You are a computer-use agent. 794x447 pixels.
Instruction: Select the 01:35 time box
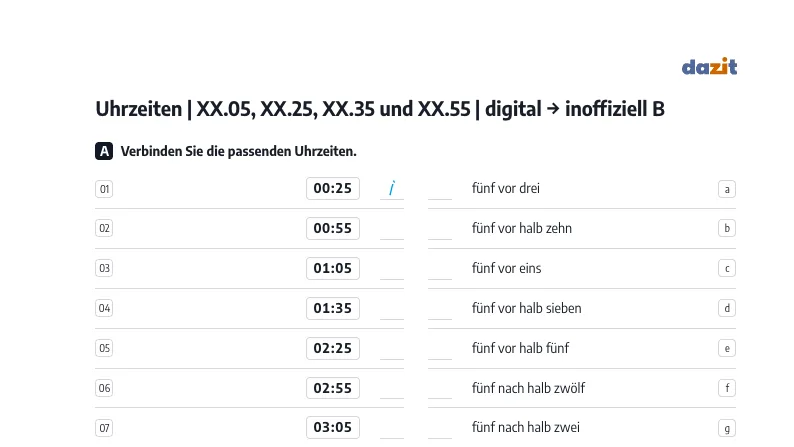coord(333,308)
